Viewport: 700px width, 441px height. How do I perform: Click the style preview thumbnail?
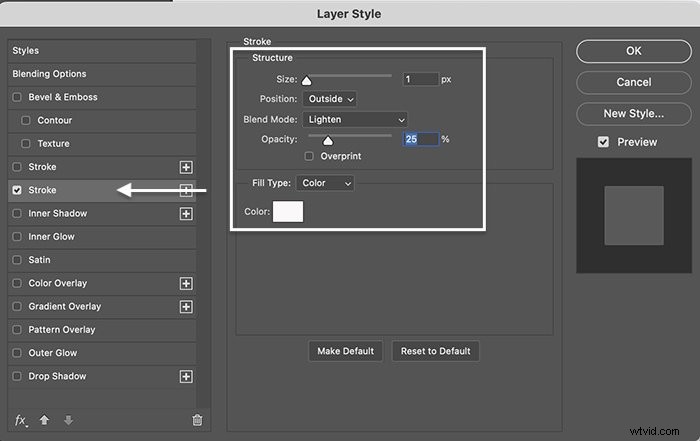tap(634, 215)
